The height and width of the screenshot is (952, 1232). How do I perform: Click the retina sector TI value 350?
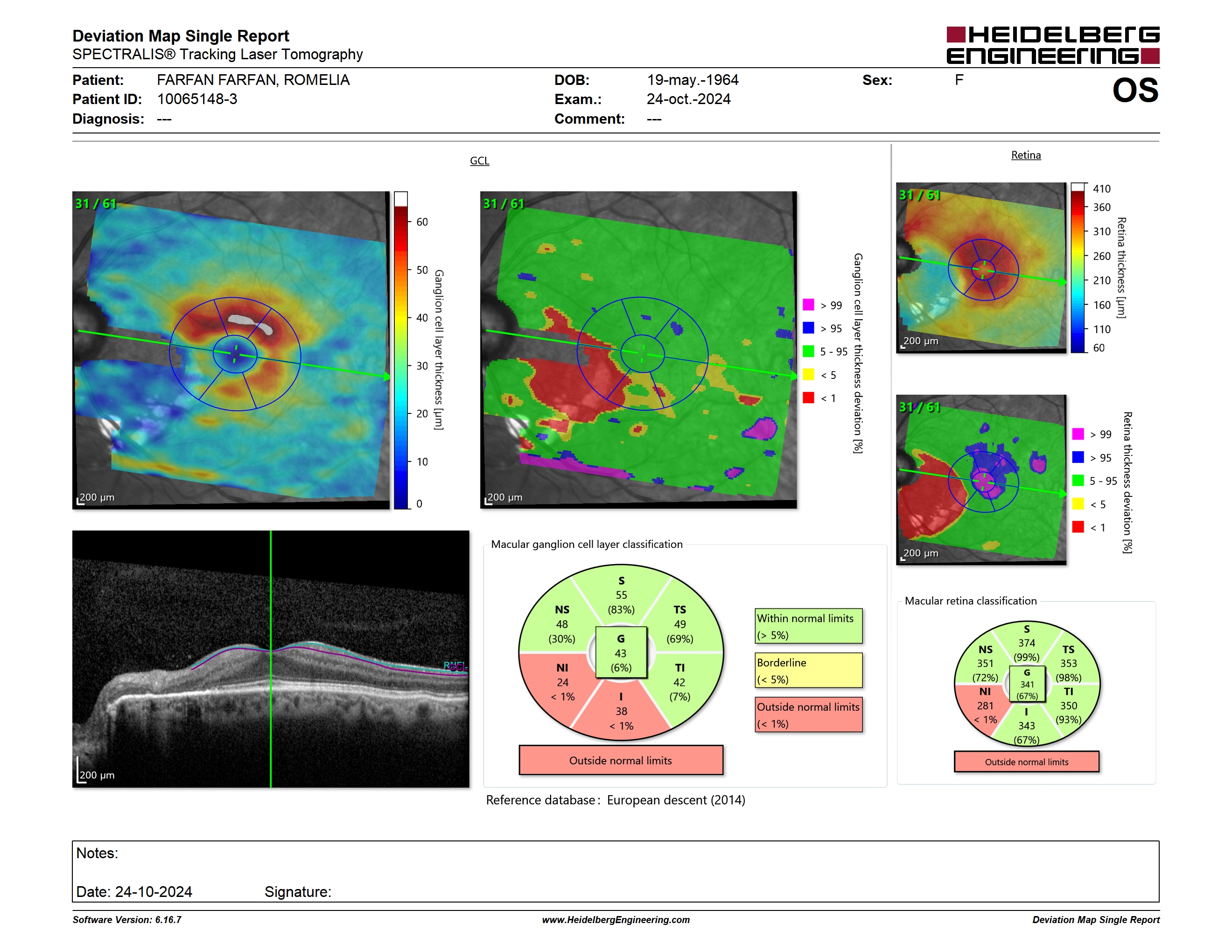1068,706
